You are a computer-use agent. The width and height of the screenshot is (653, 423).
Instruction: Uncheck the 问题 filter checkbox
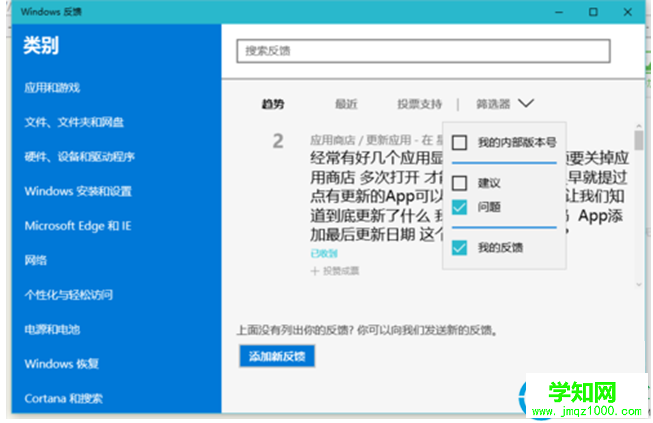pyautogui.click(x=459, y=207)
